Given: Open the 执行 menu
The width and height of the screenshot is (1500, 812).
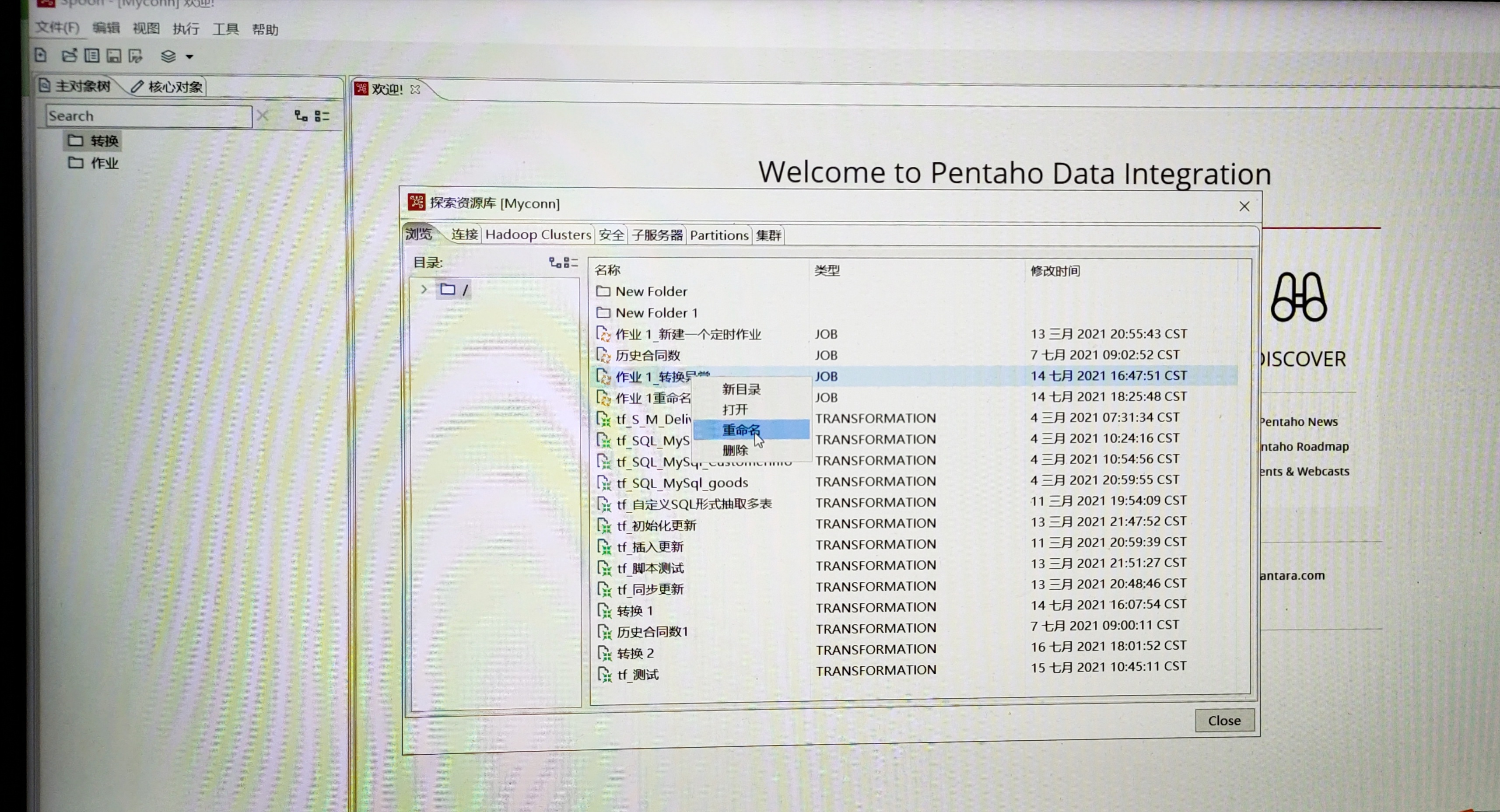Looking at the screenshot, I should [x=186, y=28].
